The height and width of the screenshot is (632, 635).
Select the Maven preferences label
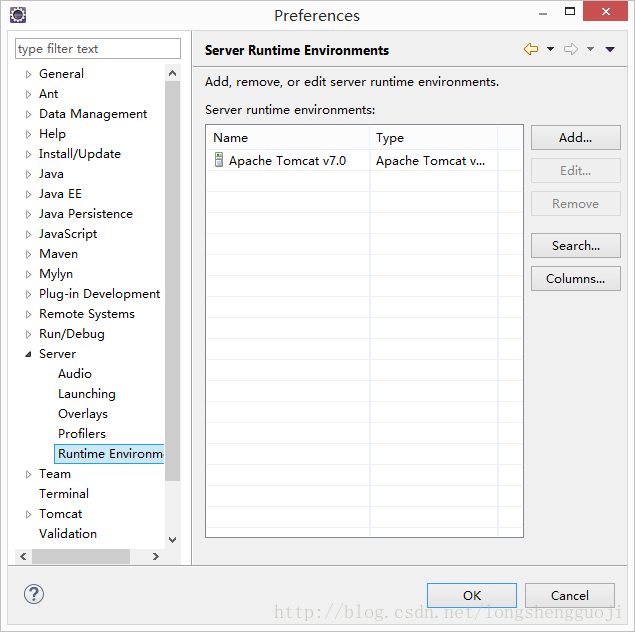click(x=58, y=254)
